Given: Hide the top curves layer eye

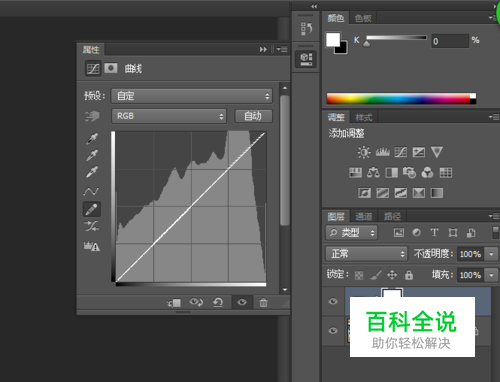Looking at the screenshot, I should pyautogui.click(x=333, y=301).
